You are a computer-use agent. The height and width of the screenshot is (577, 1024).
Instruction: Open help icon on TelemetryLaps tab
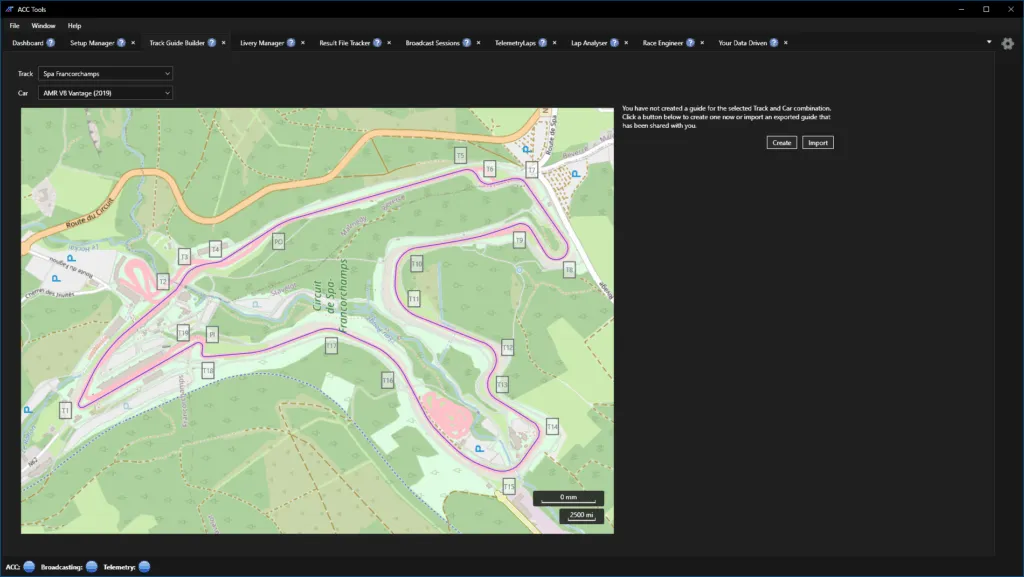pos(543,43)
